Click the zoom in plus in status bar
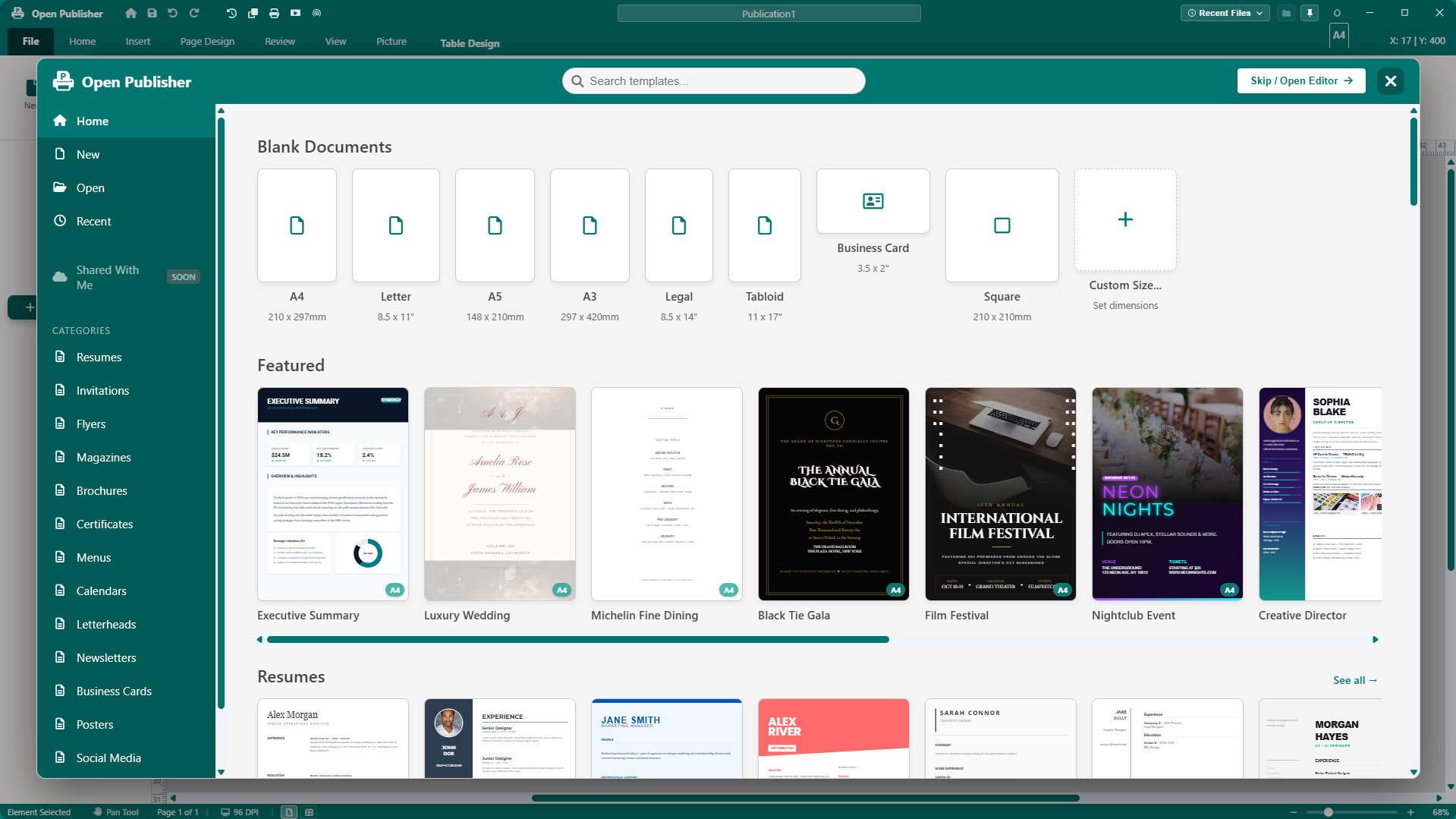The width and height of the screenshot is (1456, 819). click(x=1410, y=812)
